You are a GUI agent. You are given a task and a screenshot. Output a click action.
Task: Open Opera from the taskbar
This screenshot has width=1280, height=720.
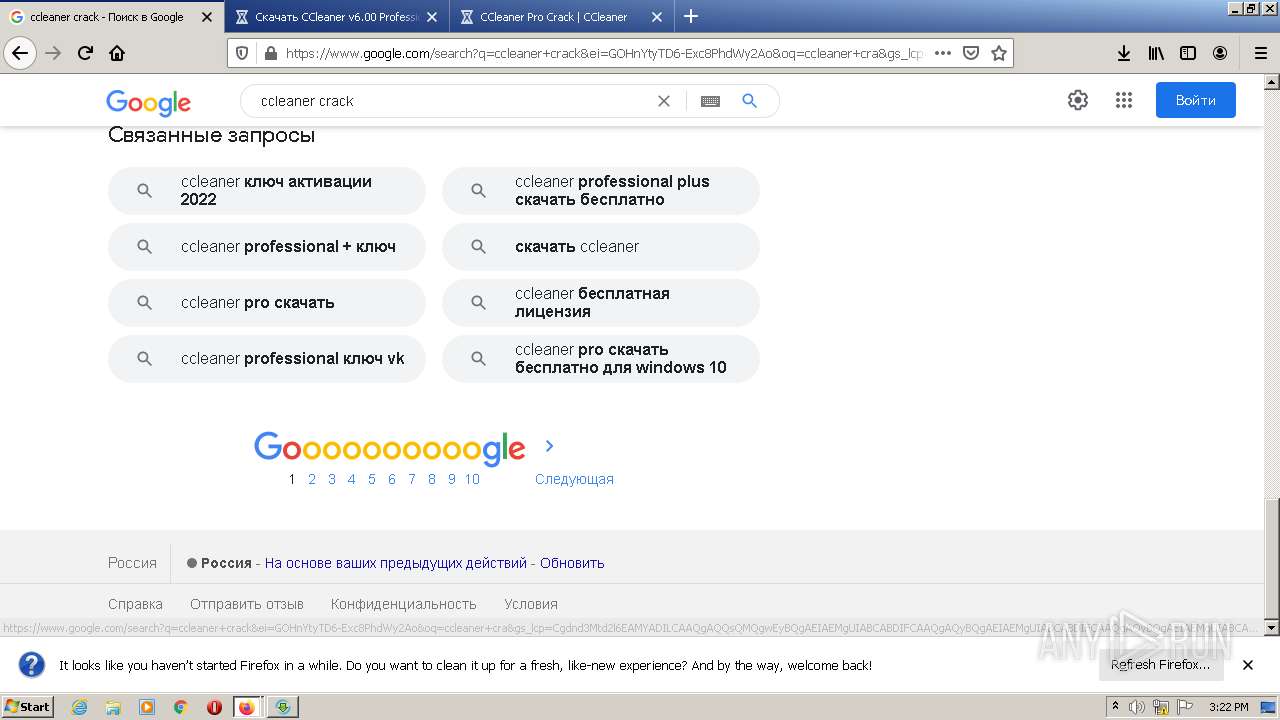(214, 707)
